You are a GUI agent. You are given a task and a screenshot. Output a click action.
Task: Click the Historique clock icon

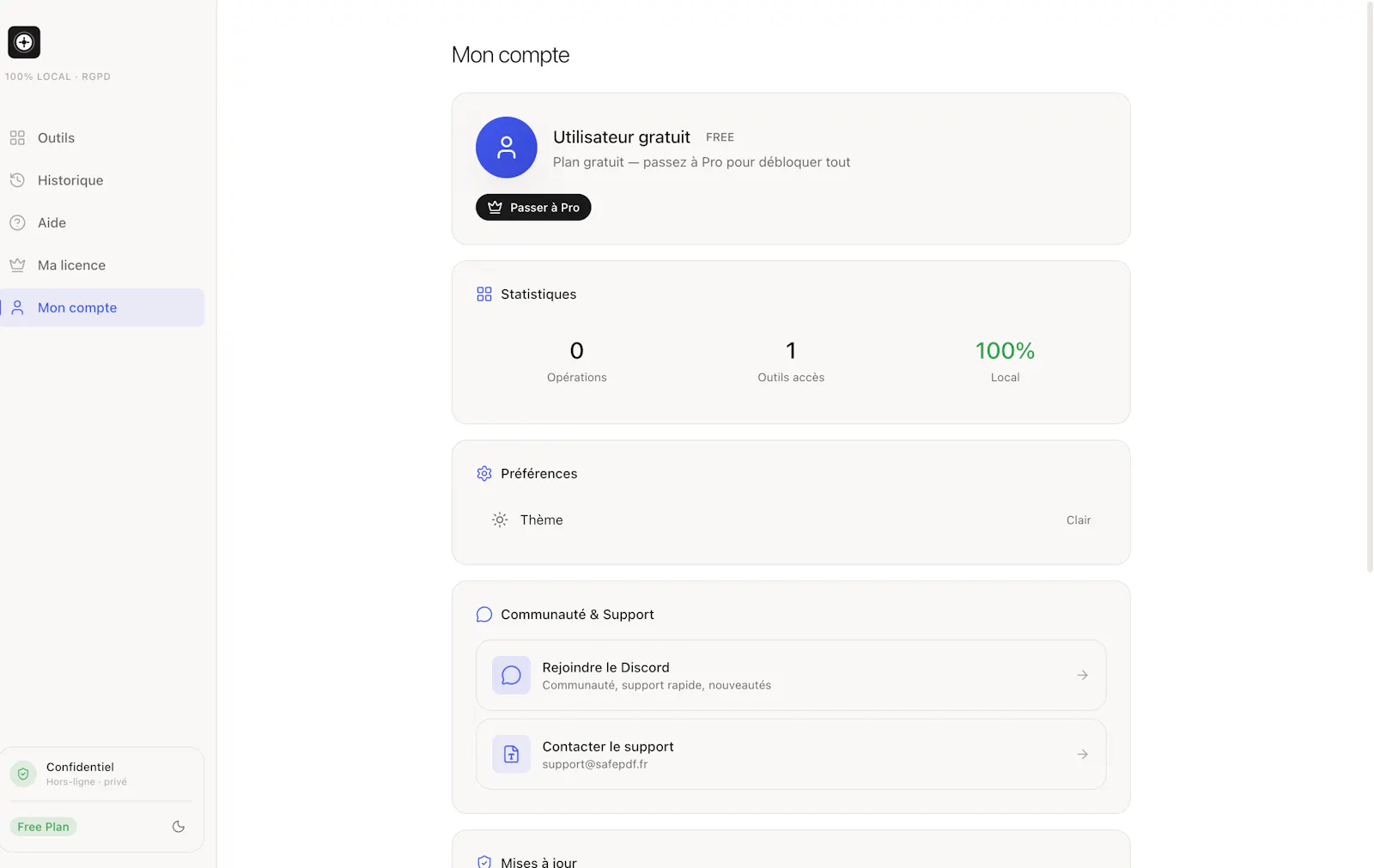(x=17, y=180)
